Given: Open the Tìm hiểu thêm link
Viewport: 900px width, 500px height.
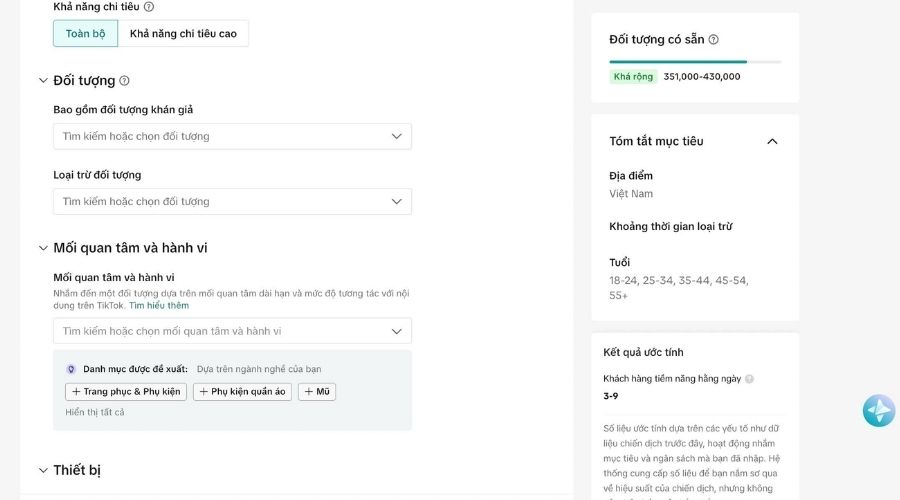Looking at the screenshot, I should coord(158,305).
